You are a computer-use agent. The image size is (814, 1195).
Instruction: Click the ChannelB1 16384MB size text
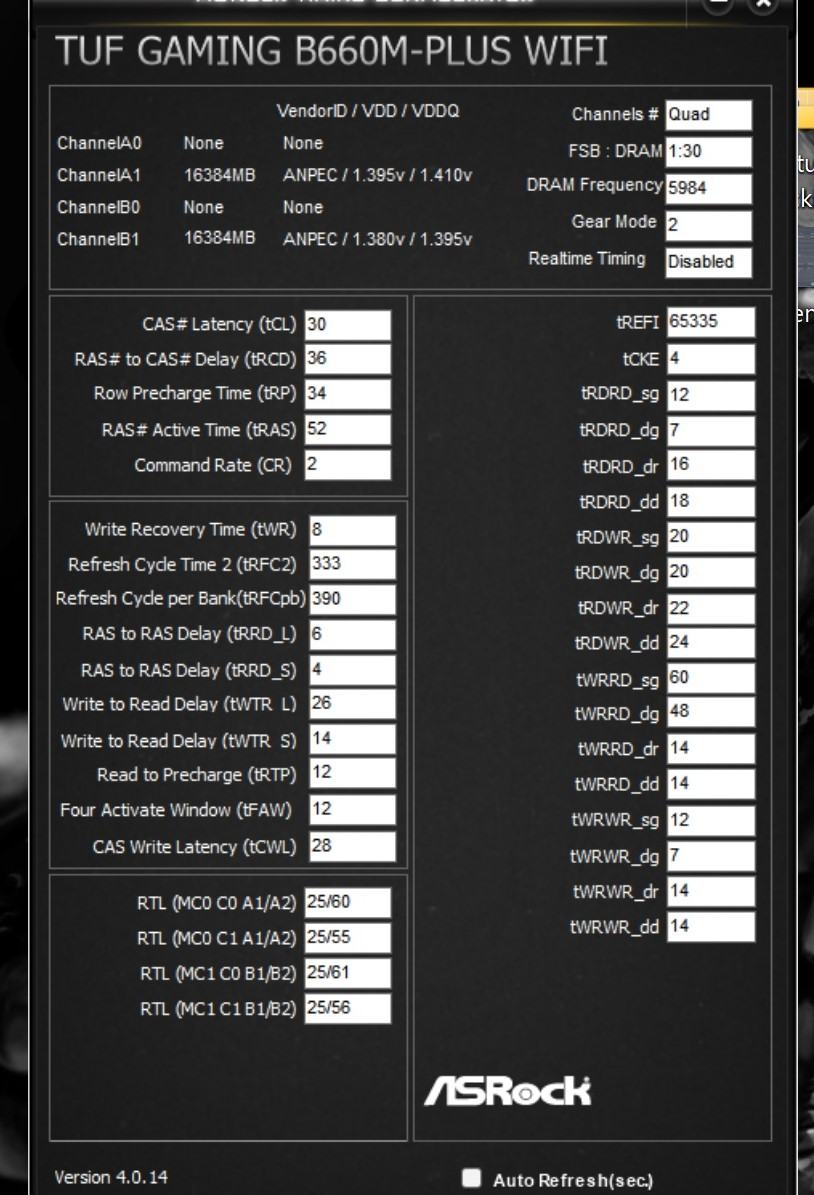pyautogui.click(x=220, y=238)
